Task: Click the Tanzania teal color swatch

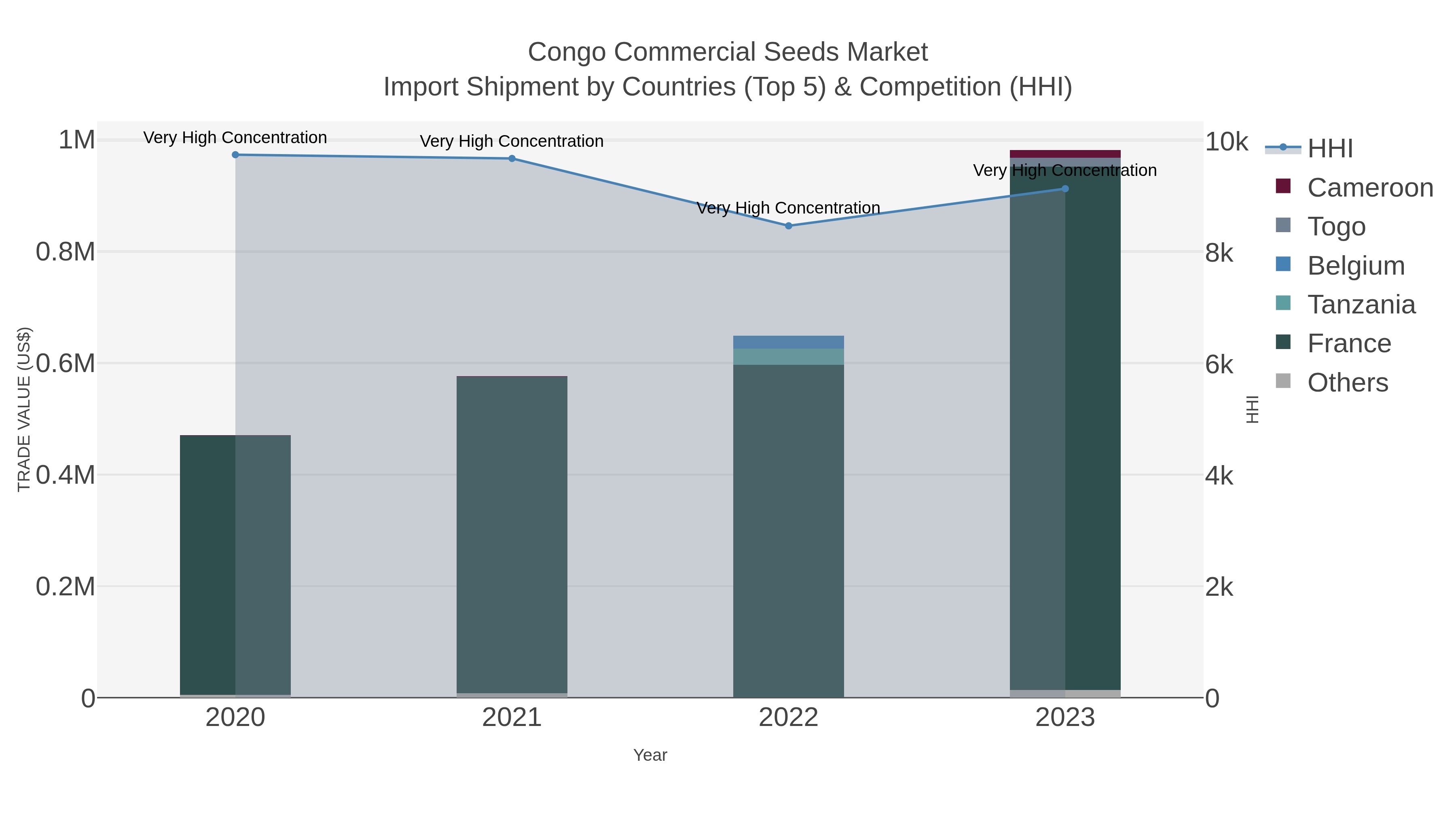Action: pos(1284,303)
